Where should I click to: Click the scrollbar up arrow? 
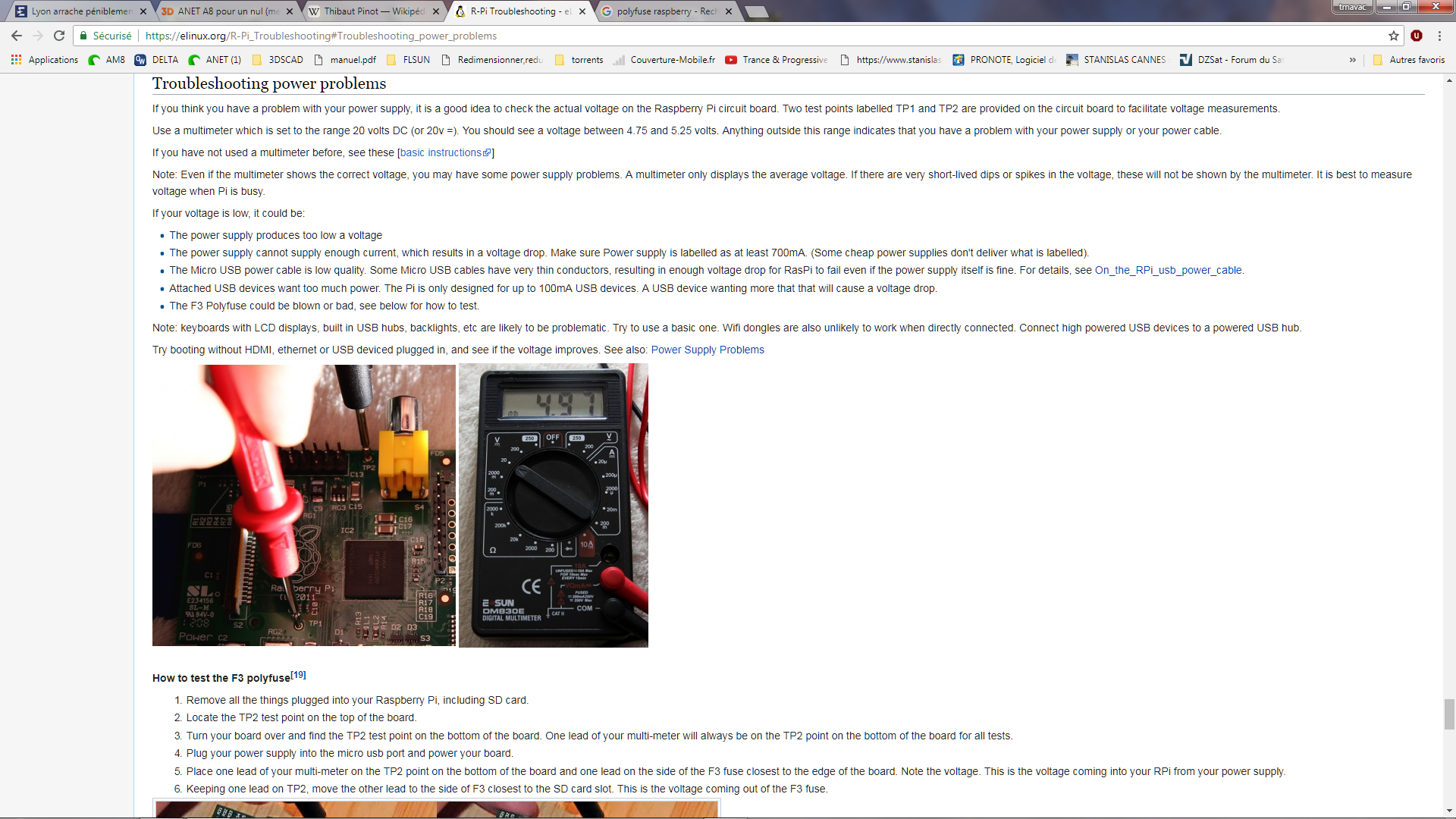(x=1449, y=80)
